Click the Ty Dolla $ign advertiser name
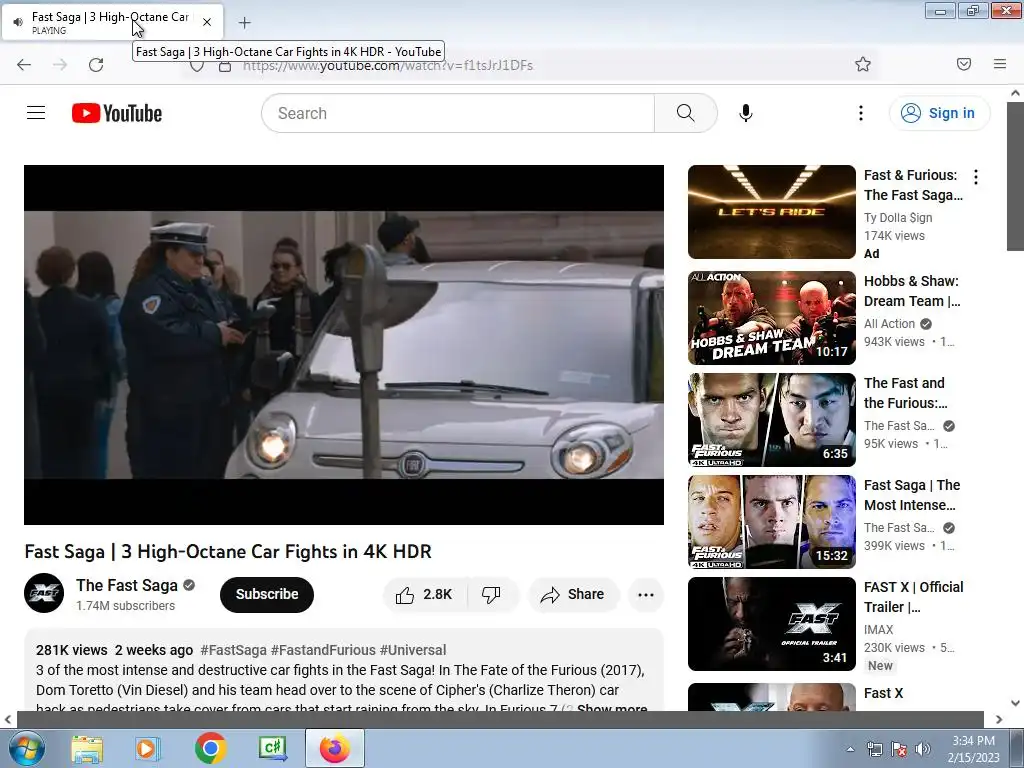The height and width of the screenshot is (768, 1024). coord(898,217)
